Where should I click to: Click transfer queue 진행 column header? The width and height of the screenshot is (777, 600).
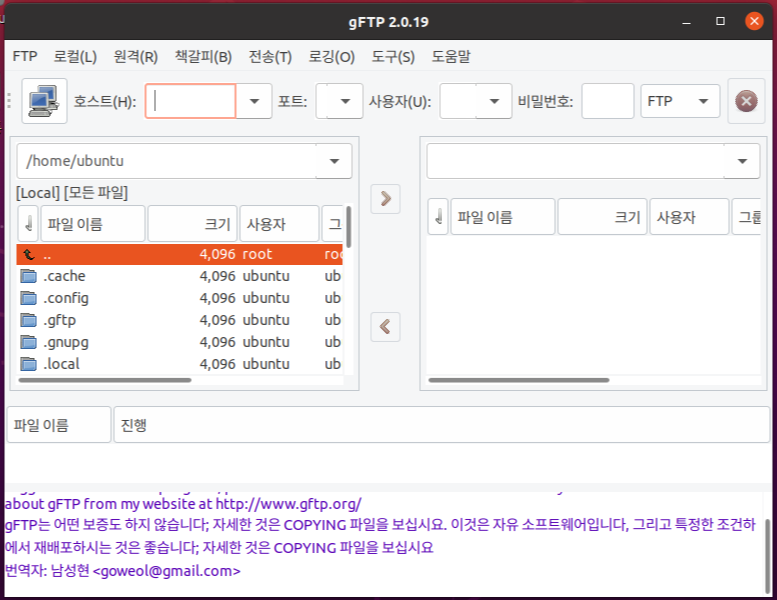pyautogui.click(x=441, y=425)
